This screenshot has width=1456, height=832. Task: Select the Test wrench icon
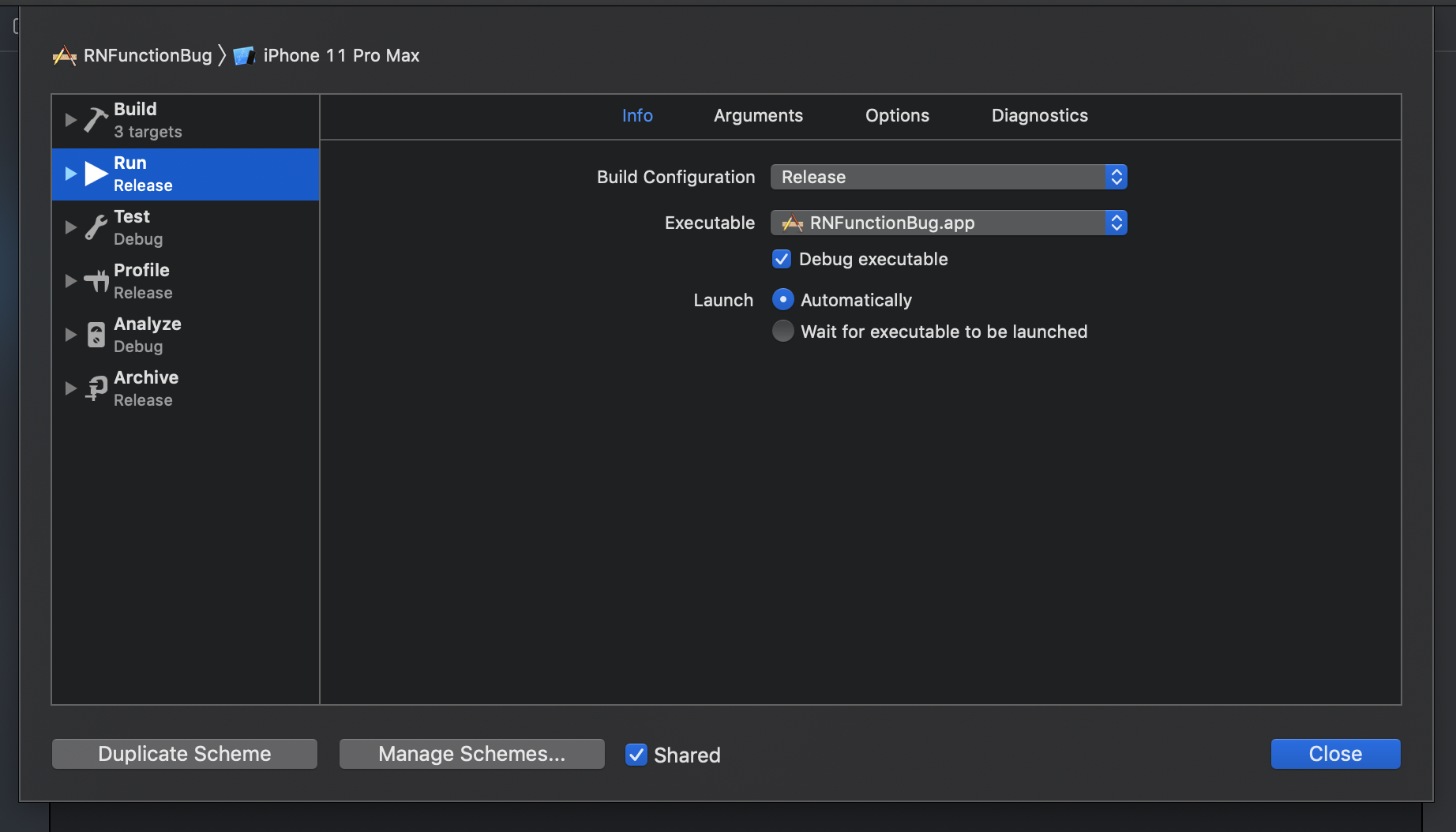pos(95,227)
